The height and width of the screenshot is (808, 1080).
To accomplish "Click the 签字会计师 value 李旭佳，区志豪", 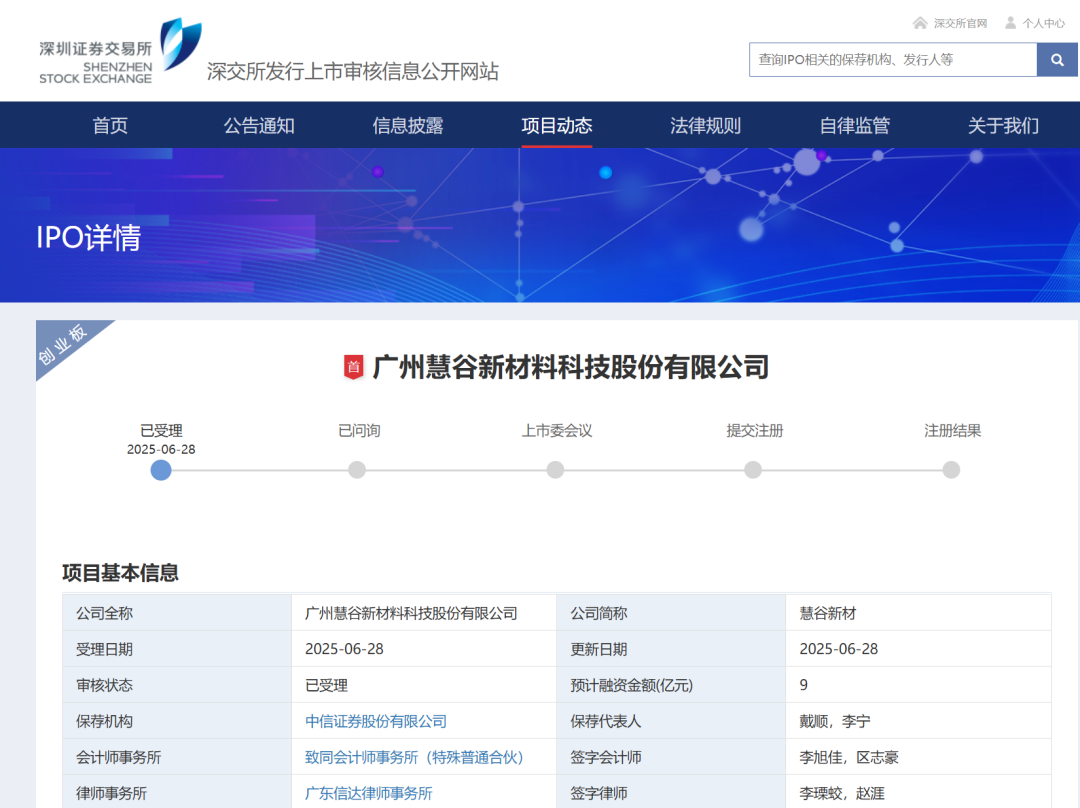I will [x=849, y=757].
